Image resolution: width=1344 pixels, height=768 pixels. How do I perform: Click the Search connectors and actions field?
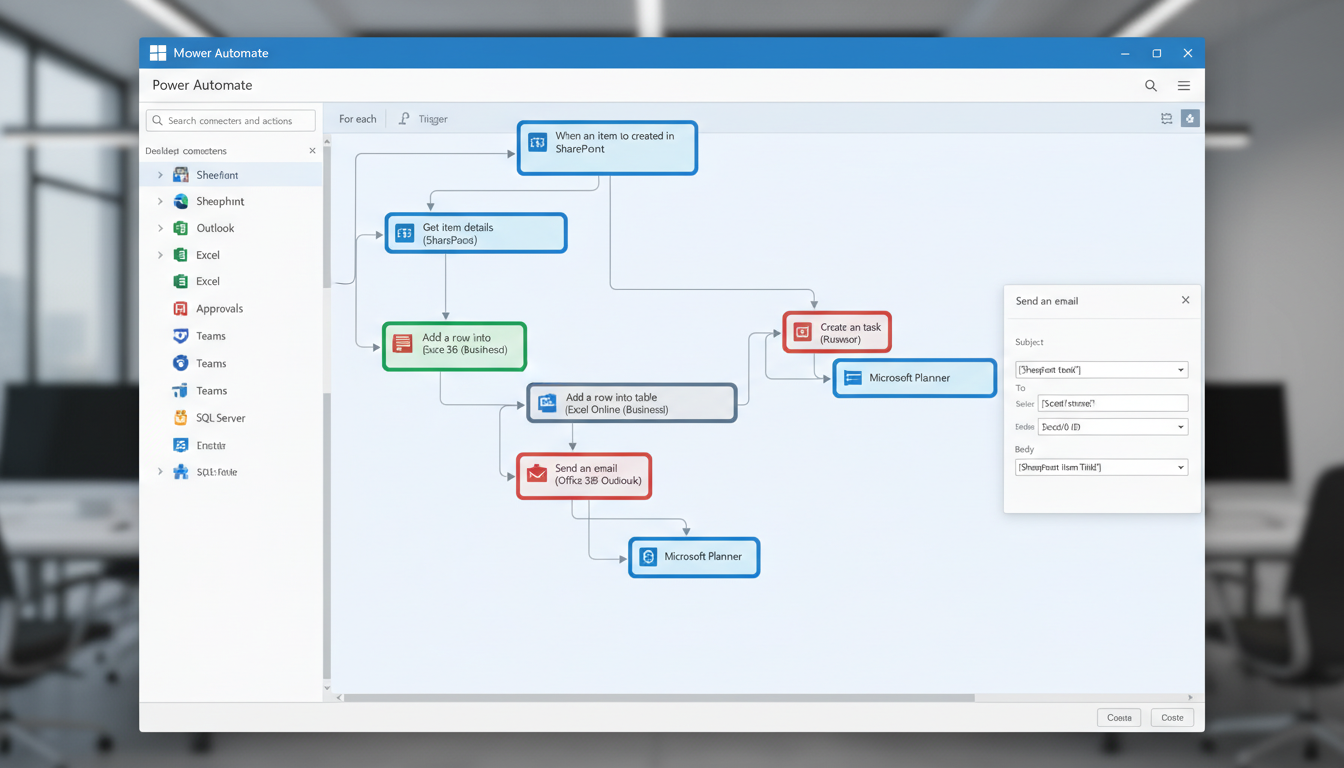tap(230, 119)
